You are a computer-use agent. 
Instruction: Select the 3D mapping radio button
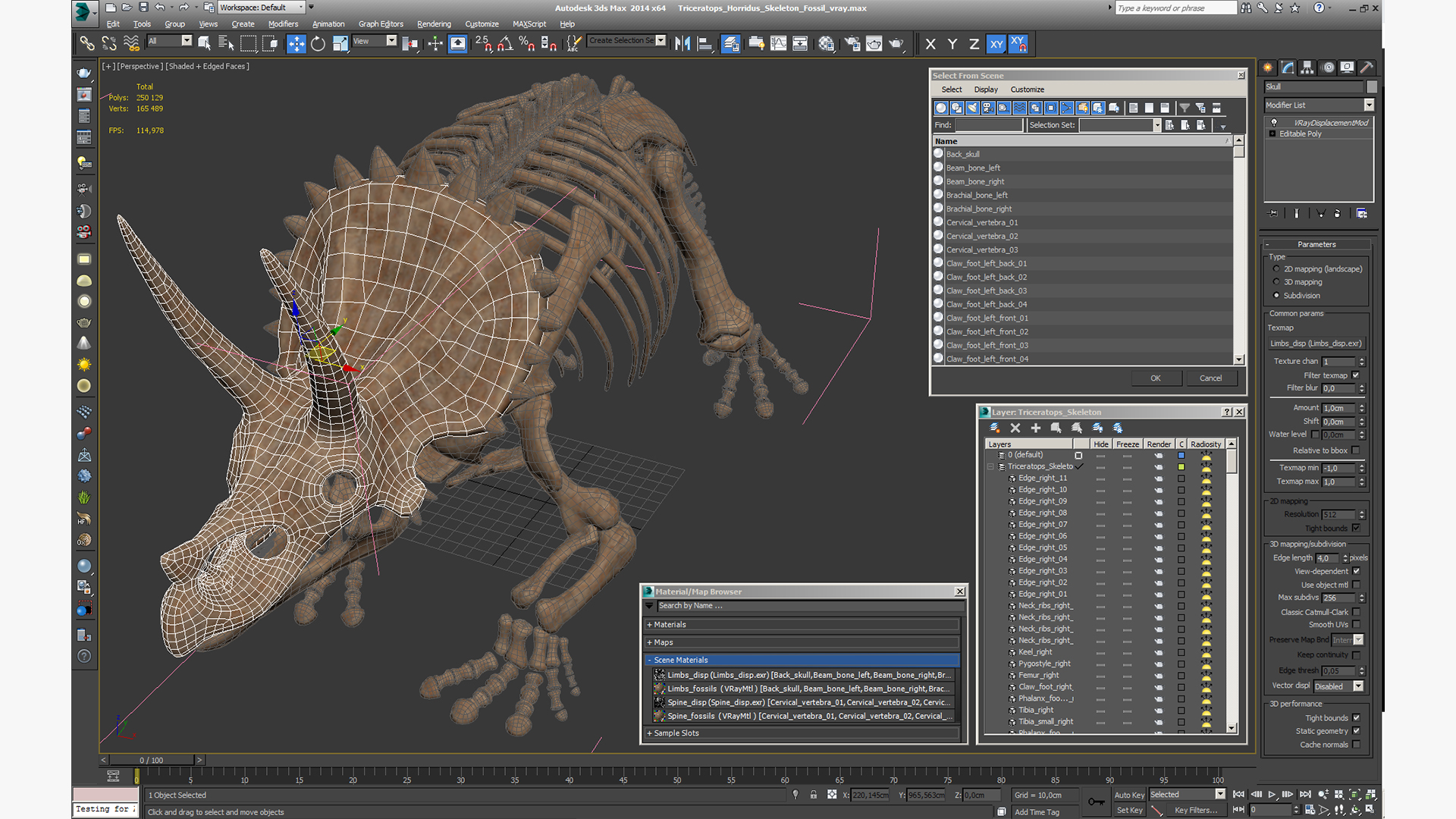[x=1276, y=281]
